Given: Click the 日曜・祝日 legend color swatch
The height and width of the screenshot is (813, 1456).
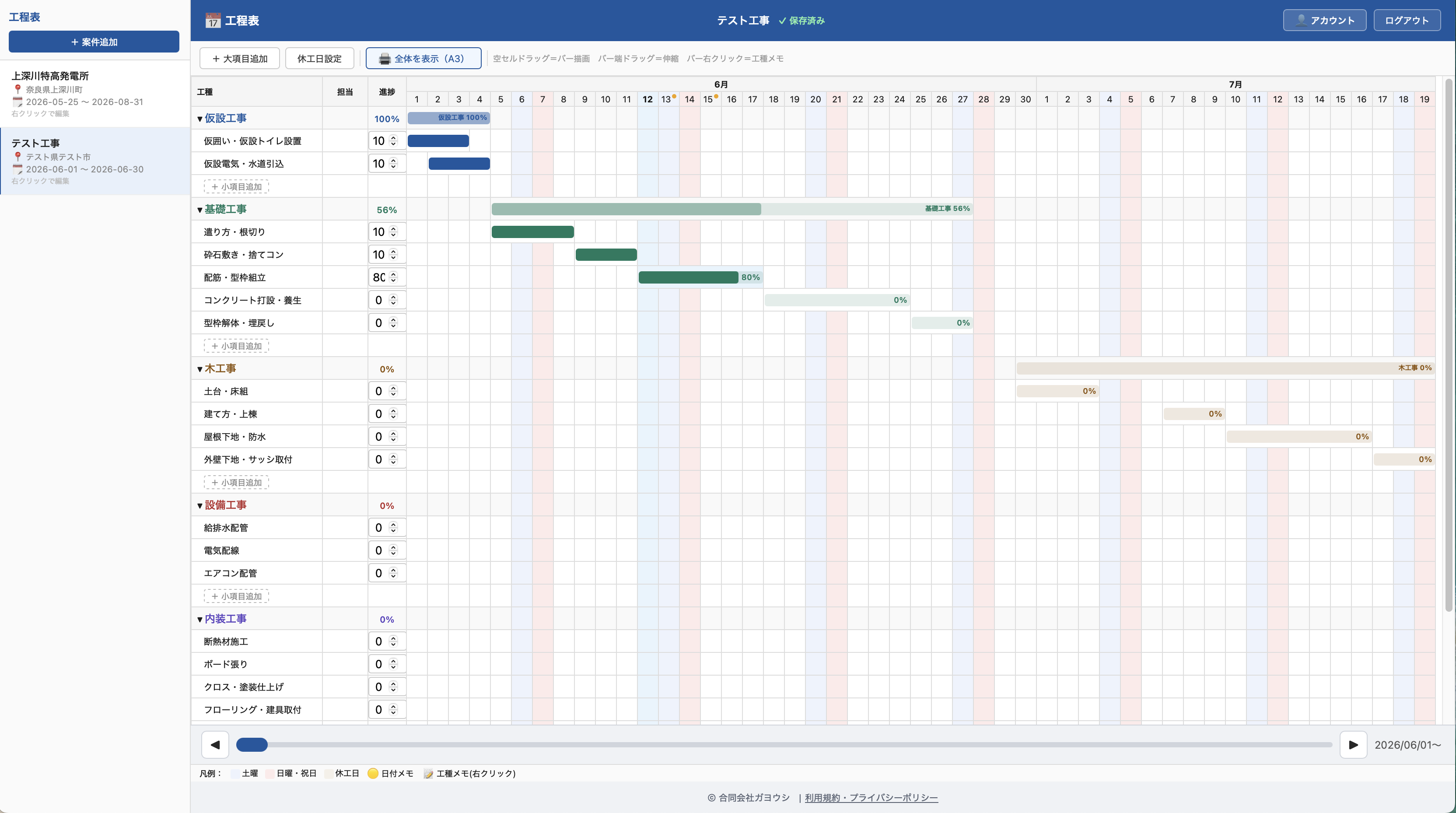Looking at the screenshot, I should click(269, 774).
